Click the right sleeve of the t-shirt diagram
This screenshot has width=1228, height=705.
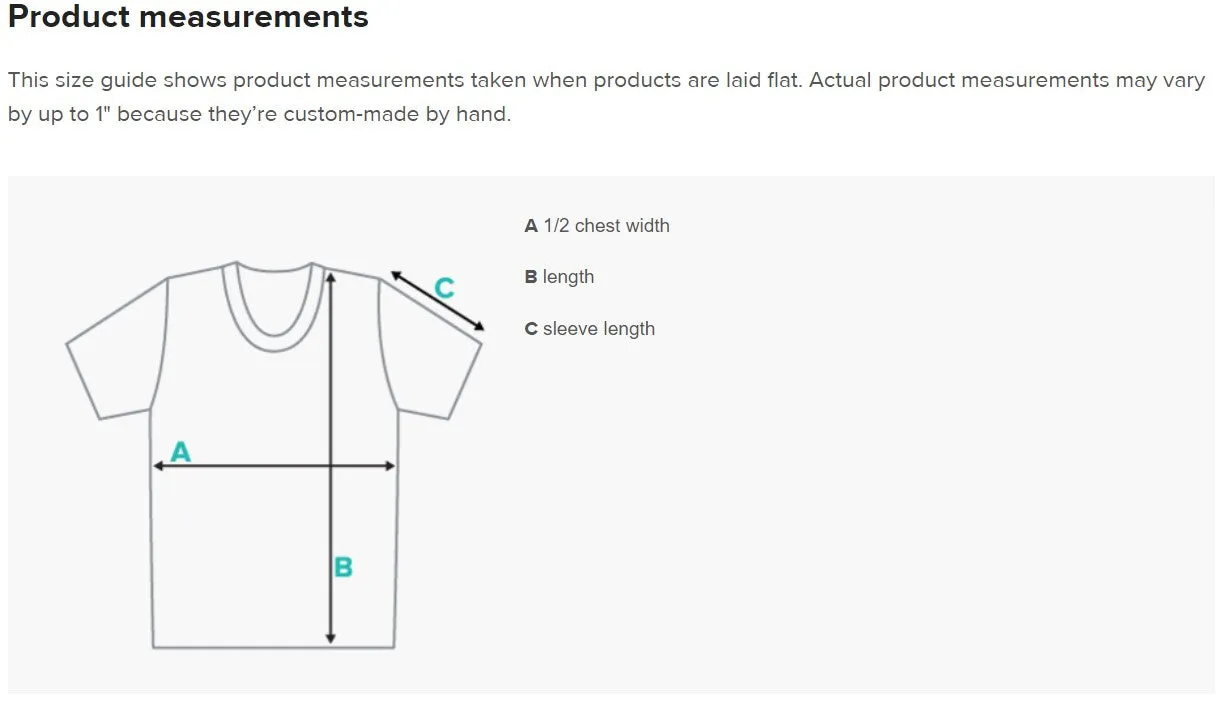pyautogui.click(x=432, y=347)
